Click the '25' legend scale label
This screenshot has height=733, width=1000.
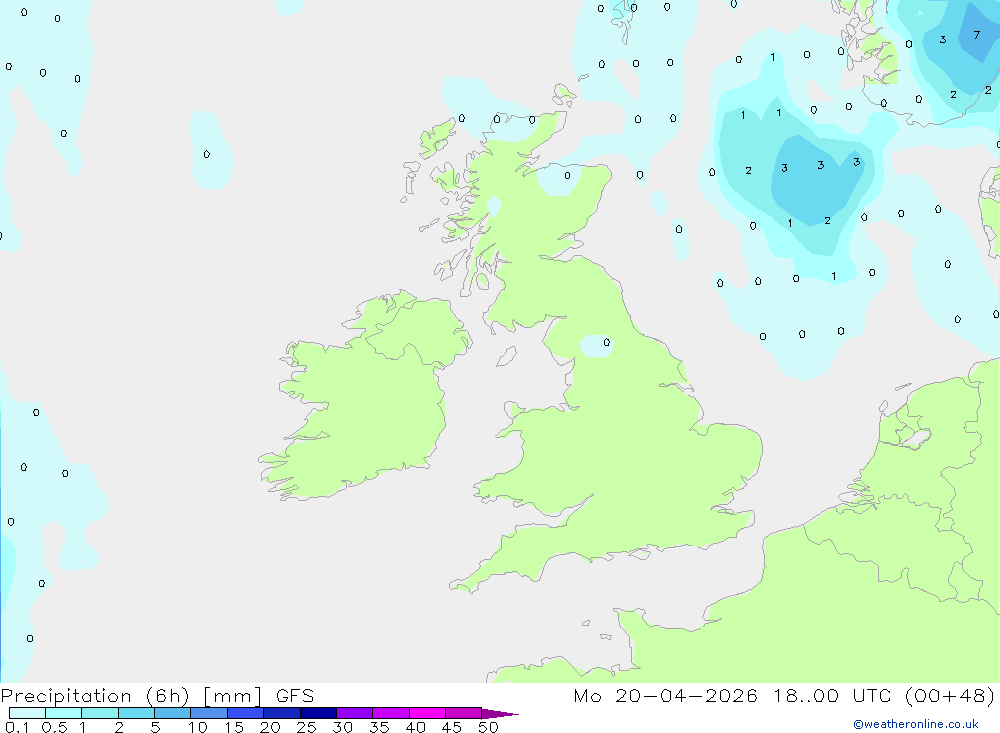pyautogui.click(x=306, y=727)
